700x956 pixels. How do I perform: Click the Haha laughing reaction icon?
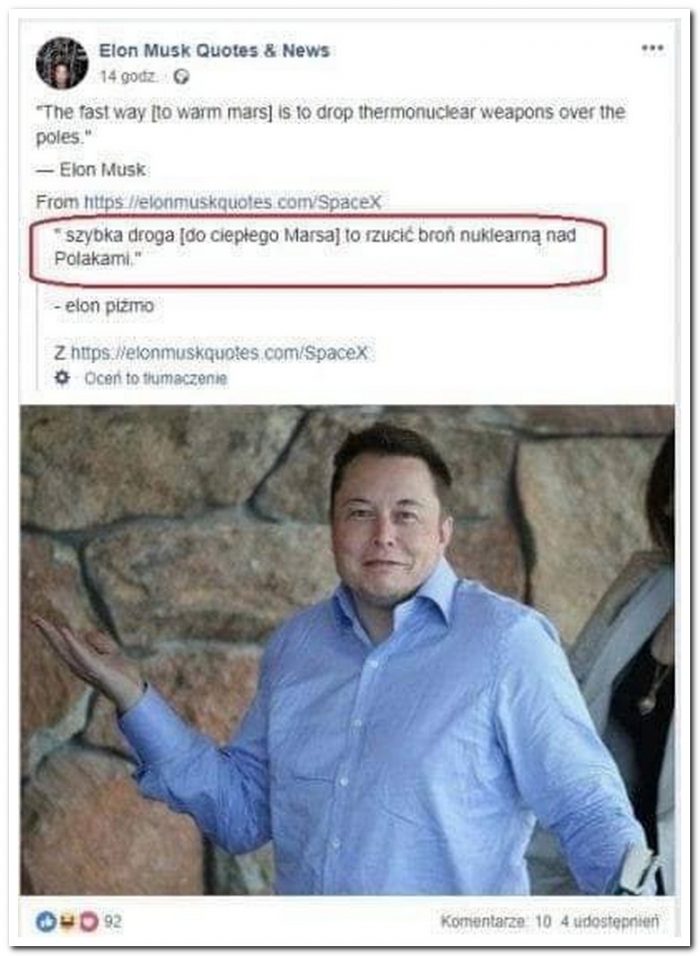point(67,921)
